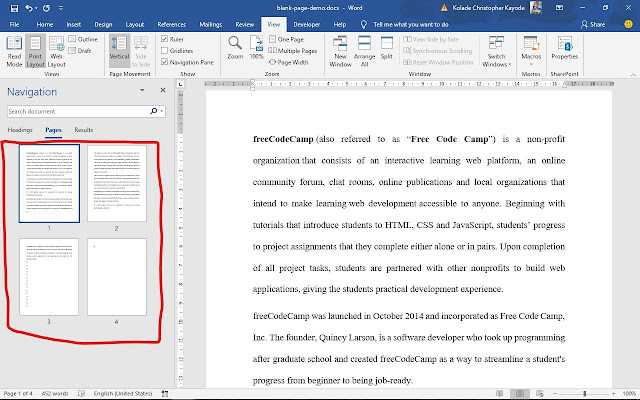The image size is (640, 400).
Task: Open the Developer tab
Action: (307, 24)
